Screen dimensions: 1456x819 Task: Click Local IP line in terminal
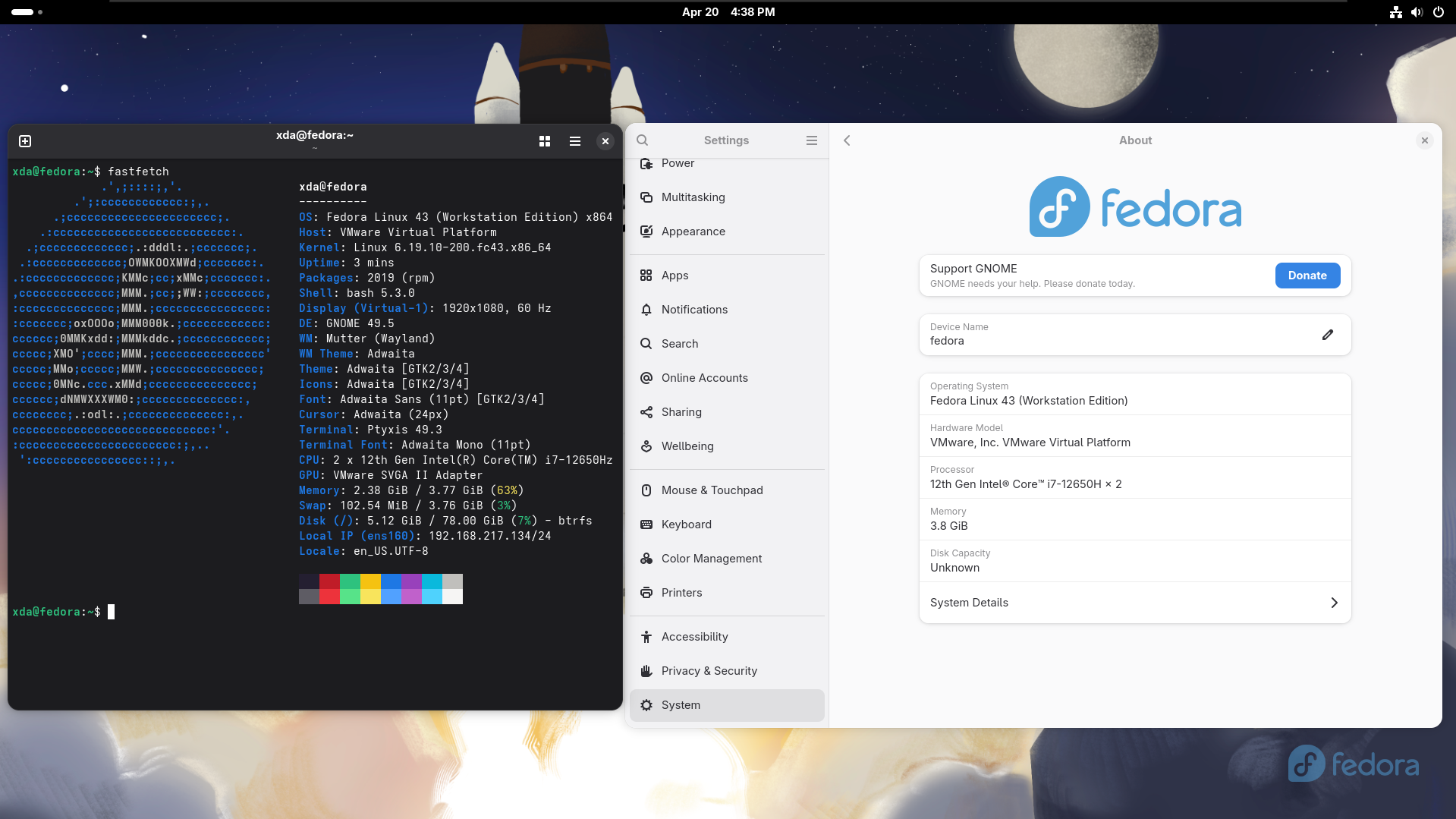point(425,536)
